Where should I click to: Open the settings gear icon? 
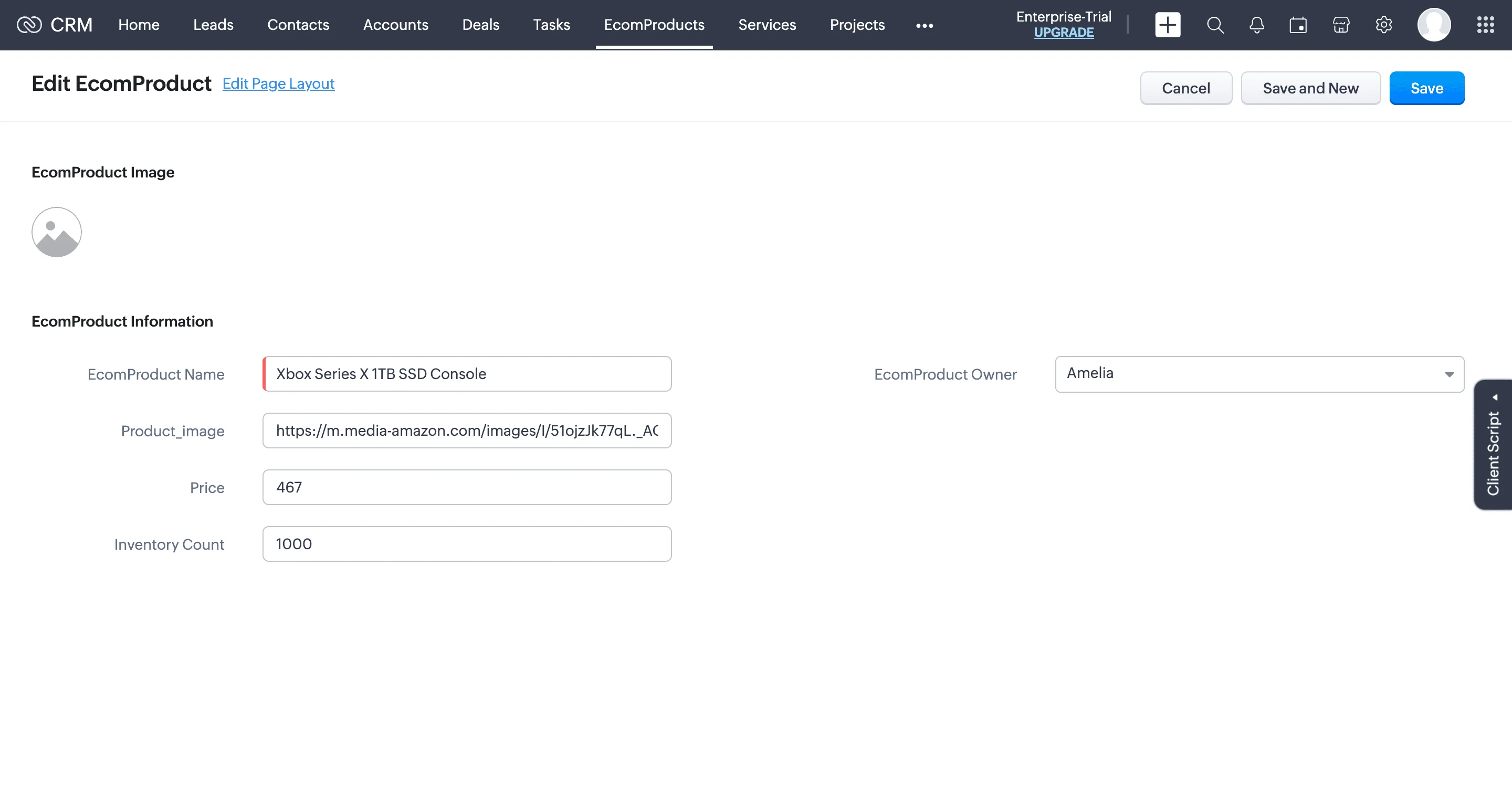[x=1383, y=25]
